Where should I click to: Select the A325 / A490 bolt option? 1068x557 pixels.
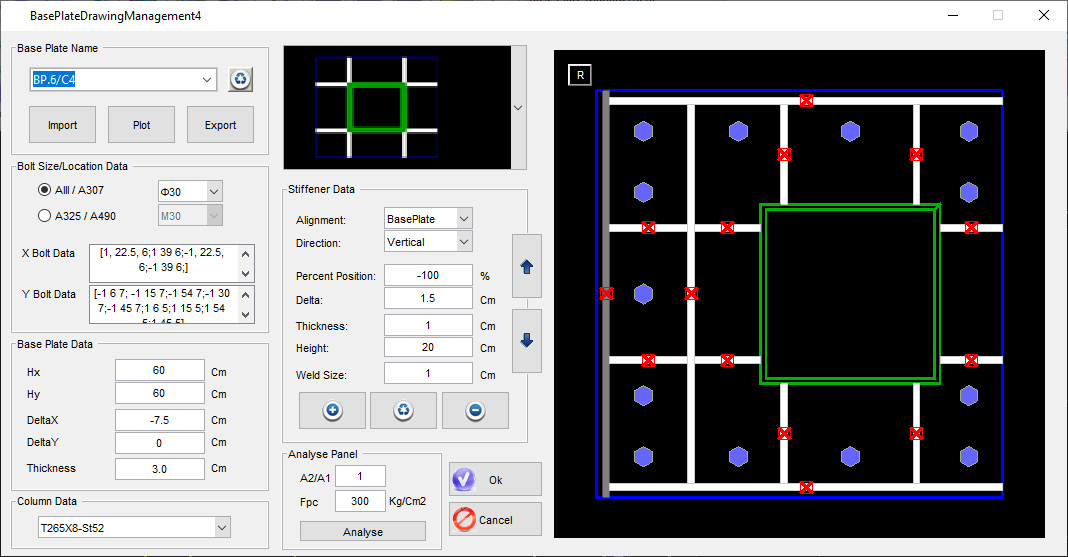pos(44,215)
